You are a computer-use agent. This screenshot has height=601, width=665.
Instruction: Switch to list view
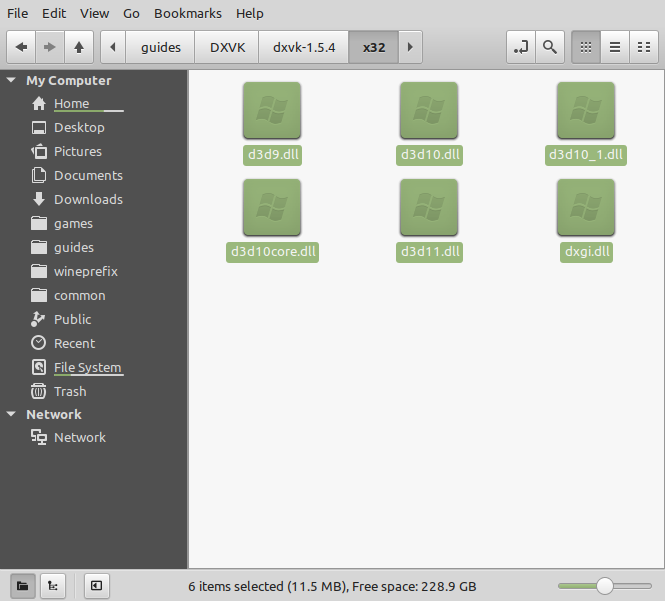(615, 47)
